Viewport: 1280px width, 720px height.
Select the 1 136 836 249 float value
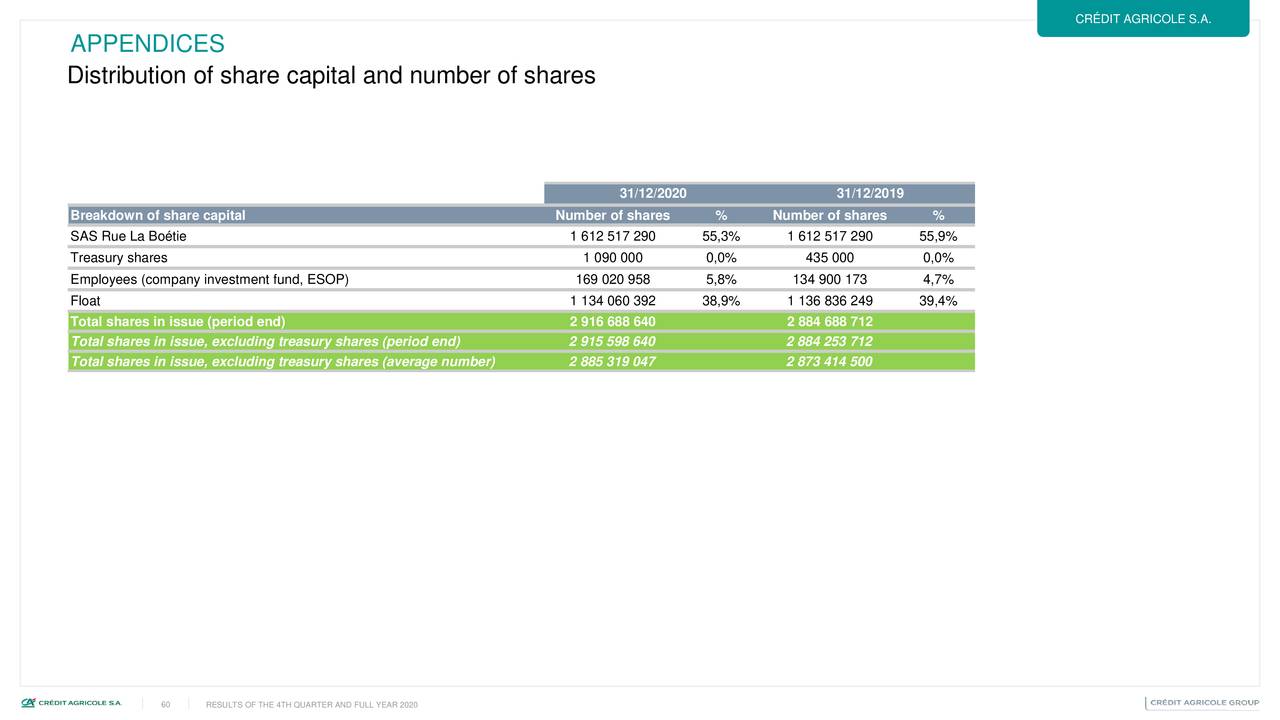[x=830, y=301]
